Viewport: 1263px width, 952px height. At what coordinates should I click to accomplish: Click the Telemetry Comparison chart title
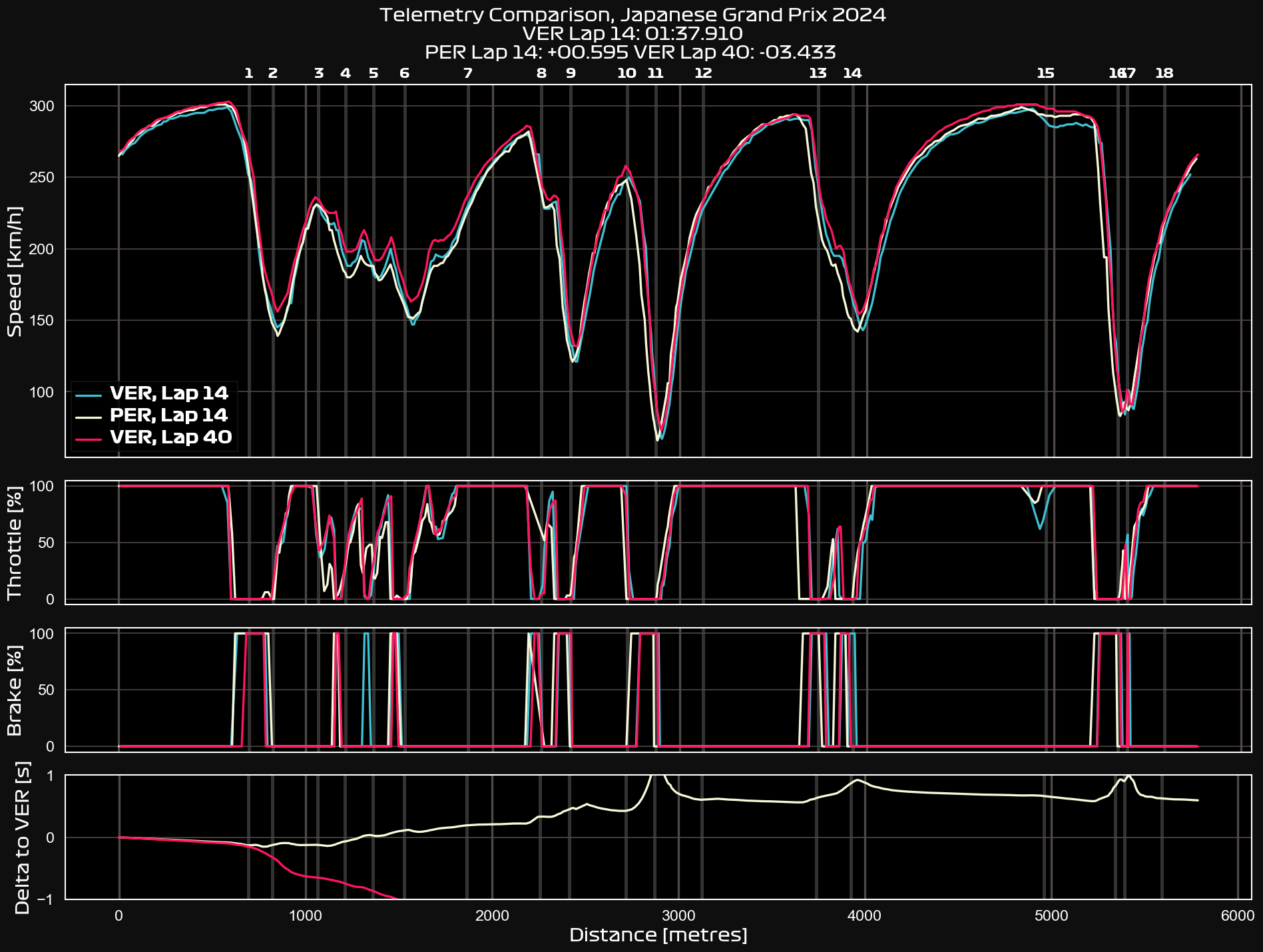pyautogui.click(x=632, y=15)
